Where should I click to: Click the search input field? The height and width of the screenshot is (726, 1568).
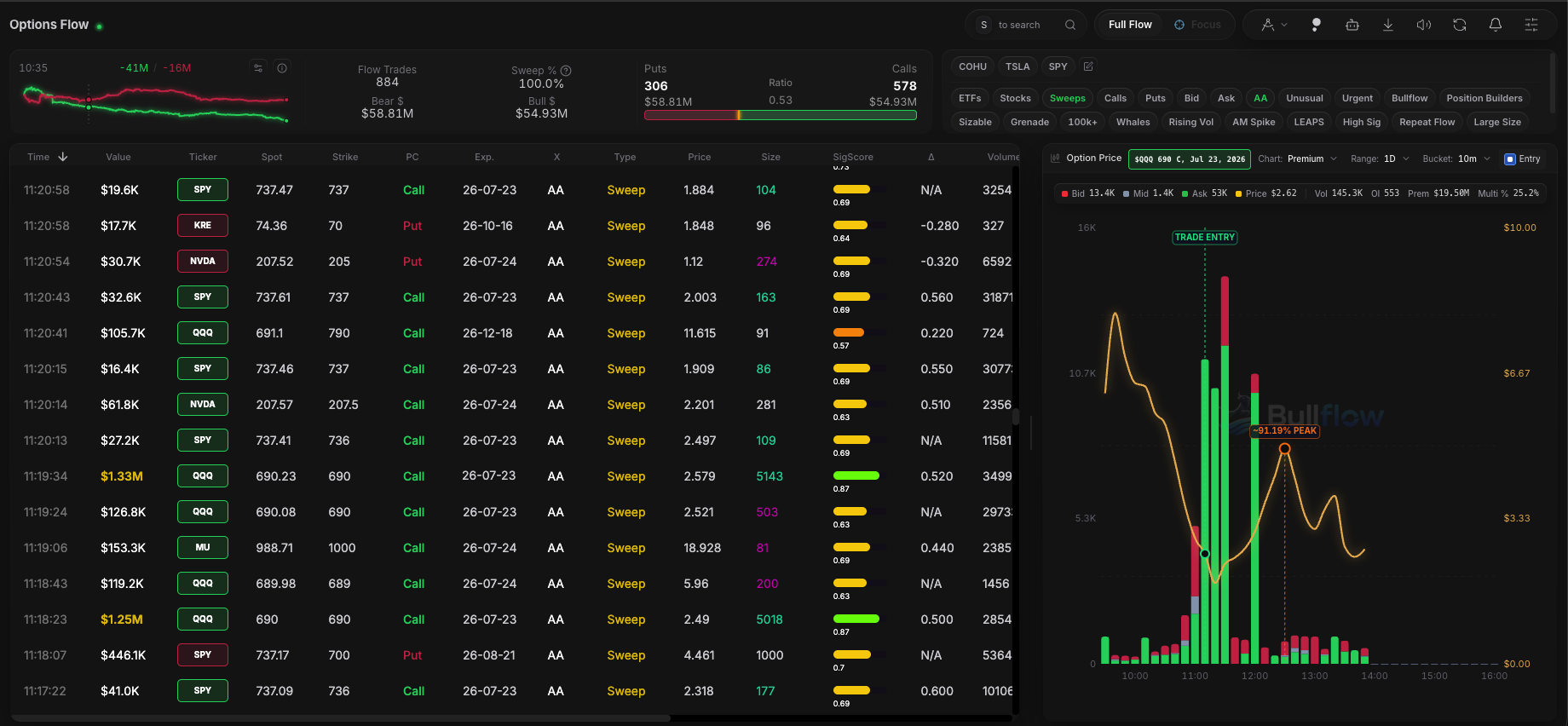(x=1026, y=25)
